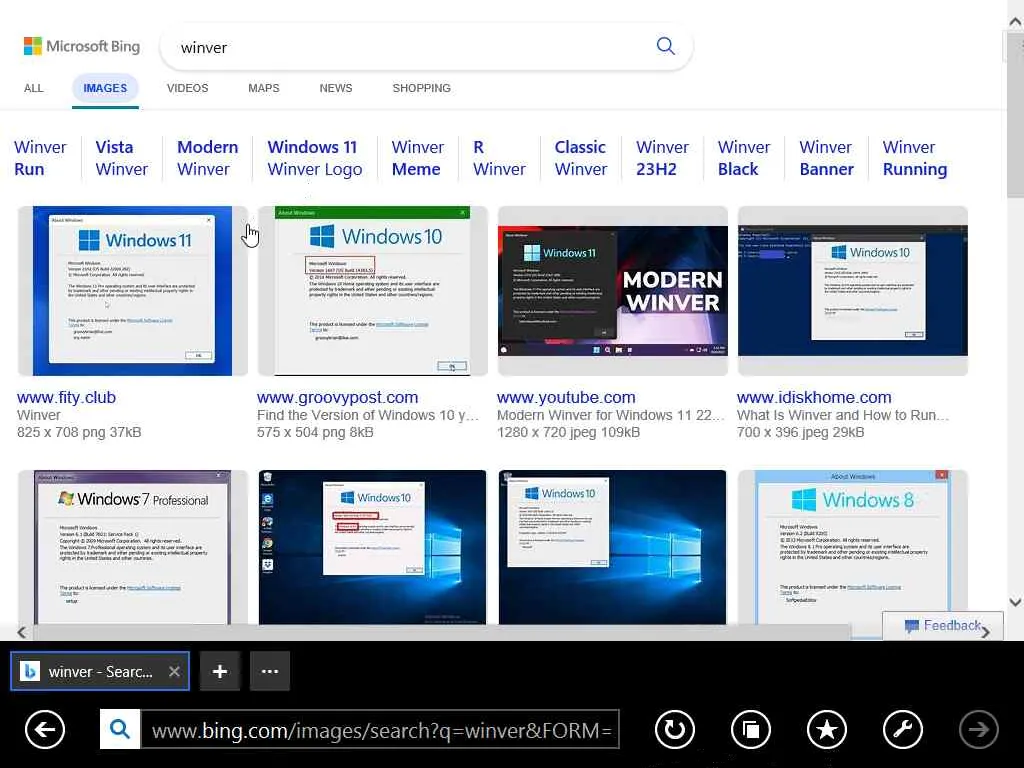Image resolution: width=1024 pixels, height=768 pixels.
Task: Open the Modern Winver YouTube thumbnail
Action: pos(613,291)
